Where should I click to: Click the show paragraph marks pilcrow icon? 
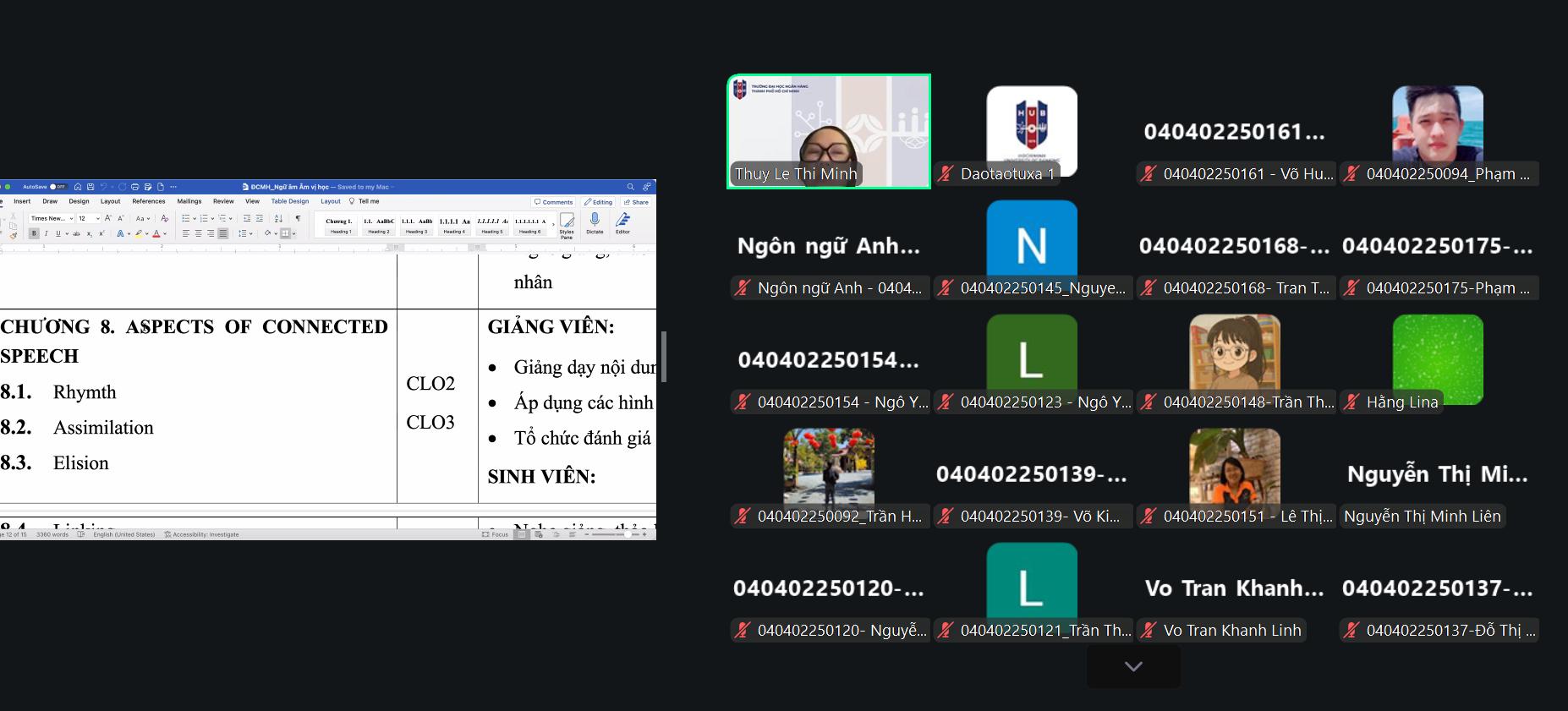coord(298,218)
